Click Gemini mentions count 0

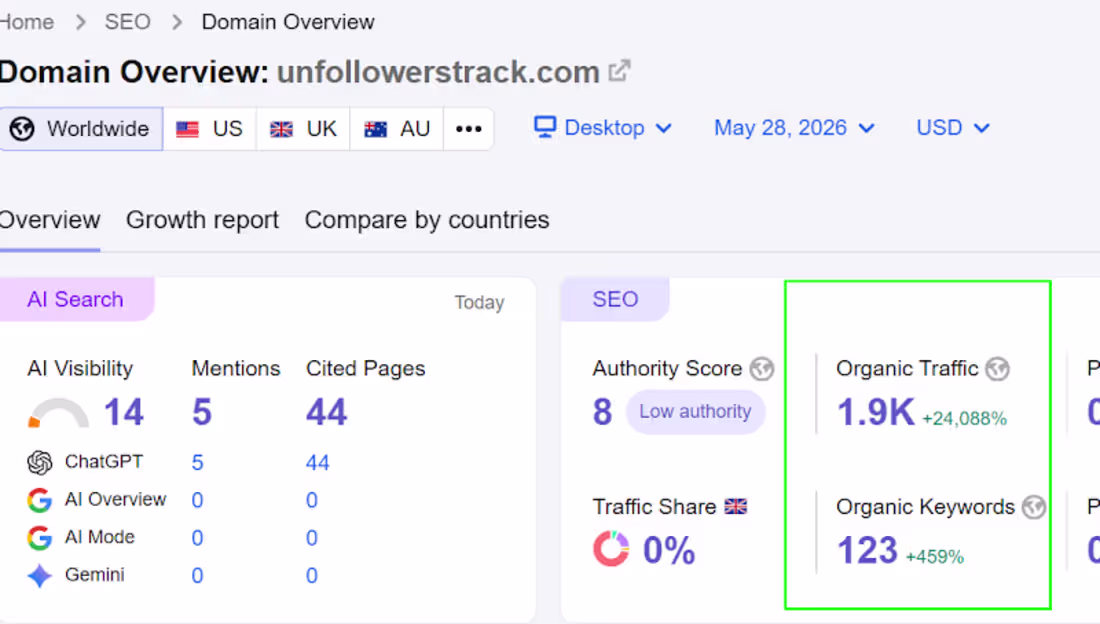[197, 576]
